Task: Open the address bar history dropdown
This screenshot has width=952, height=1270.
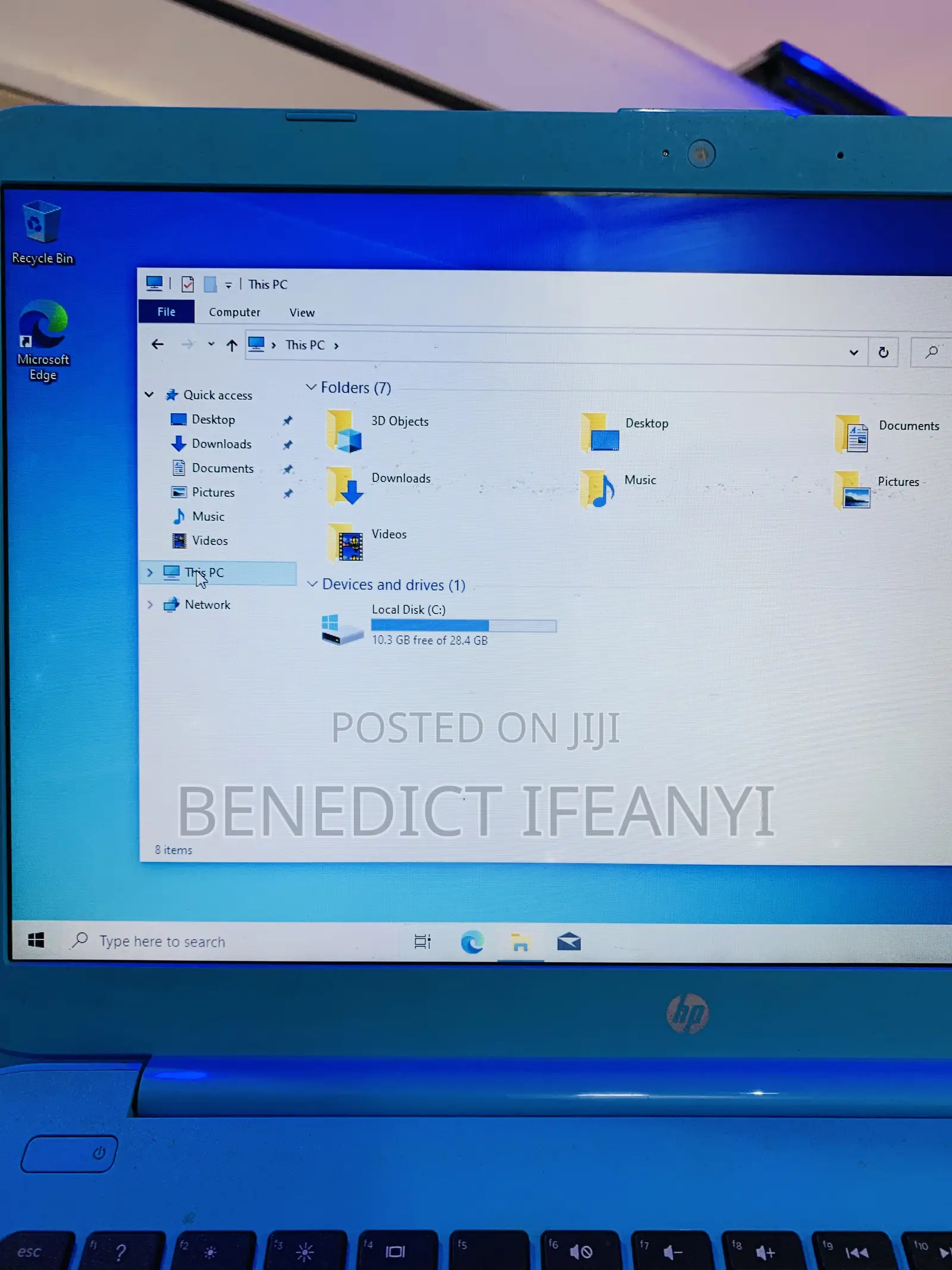Action: pos(854,352)
